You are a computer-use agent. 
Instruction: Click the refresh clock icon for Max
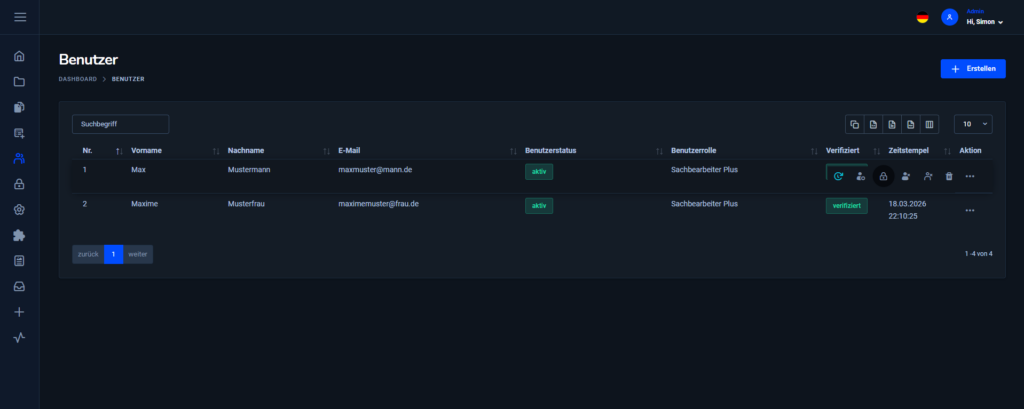click(x=839, y=176)
